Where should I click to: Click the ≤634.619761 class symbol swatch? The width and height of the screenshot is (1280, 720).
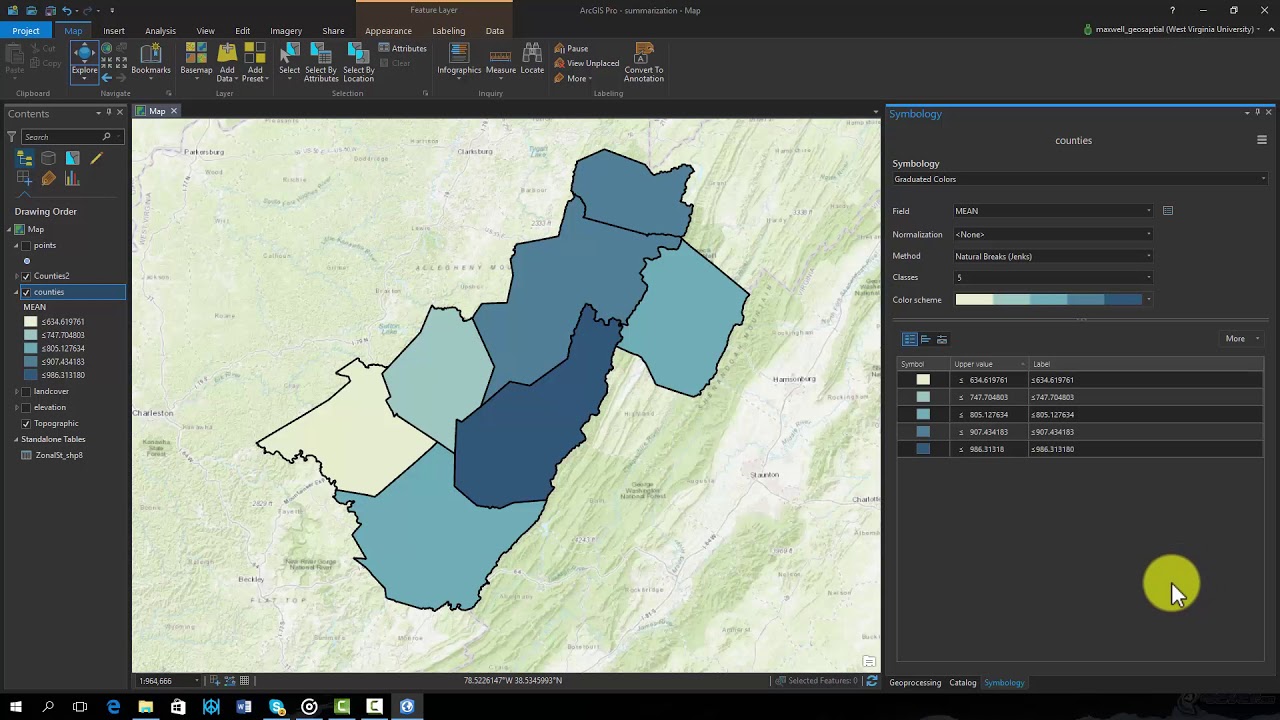point(923,380)
